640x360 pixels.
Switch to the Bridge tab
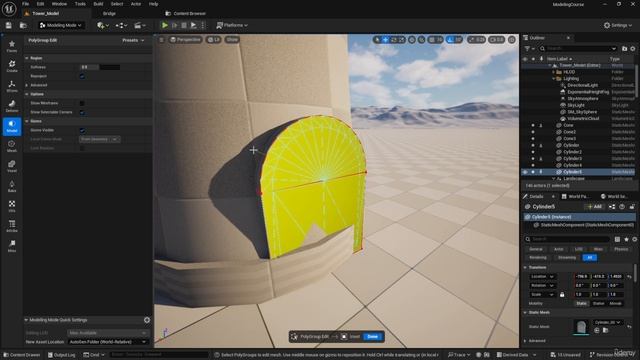(x=109, y=13)
